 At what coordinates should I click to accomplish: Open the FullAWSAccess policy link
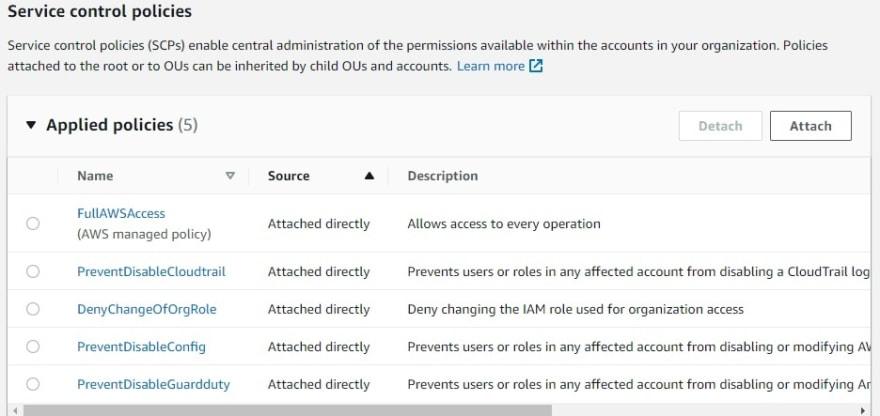coord(121,213)
